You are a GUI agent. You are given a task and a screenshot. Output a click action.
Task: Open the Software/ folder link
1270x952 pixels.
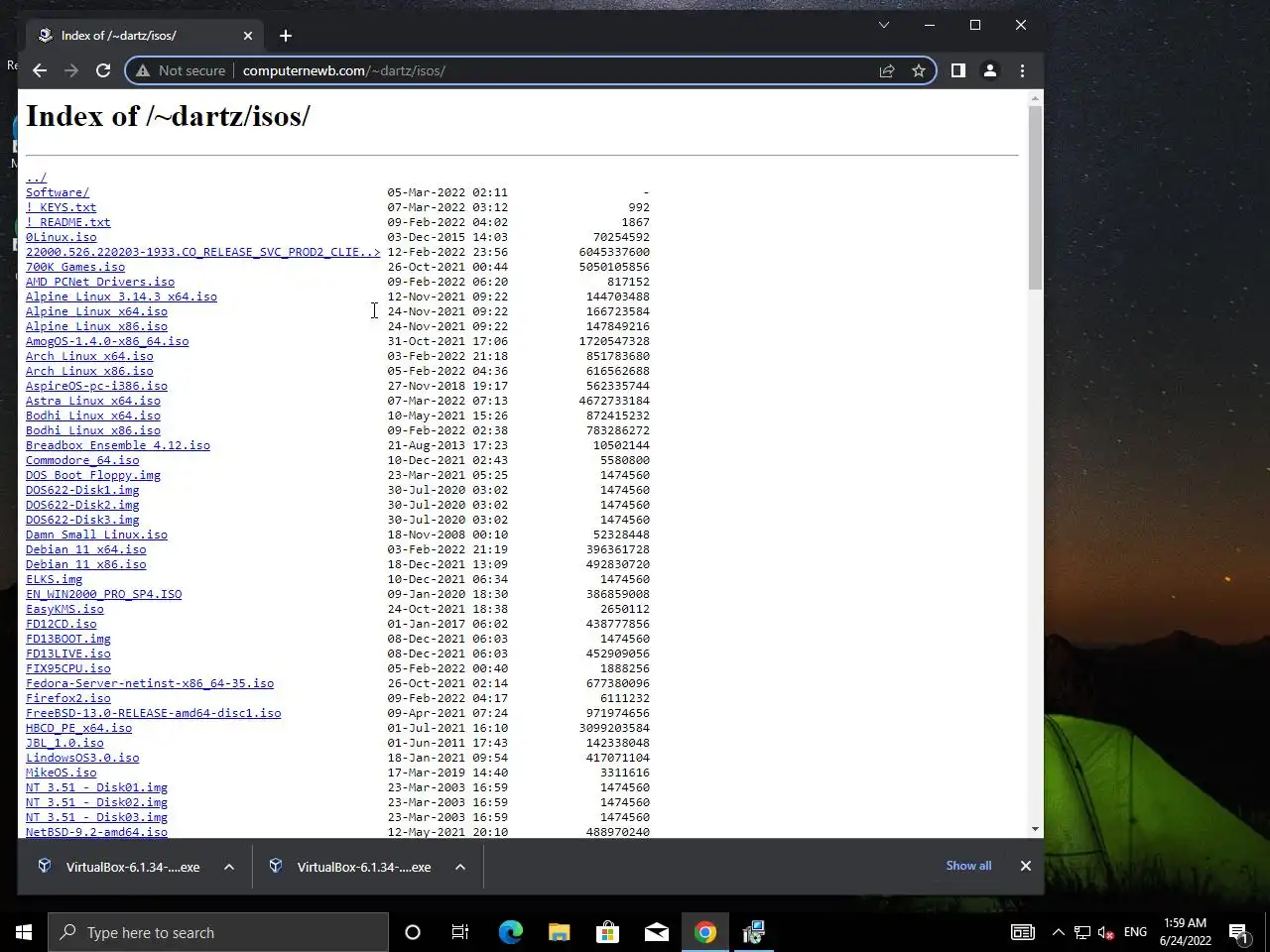58,192
